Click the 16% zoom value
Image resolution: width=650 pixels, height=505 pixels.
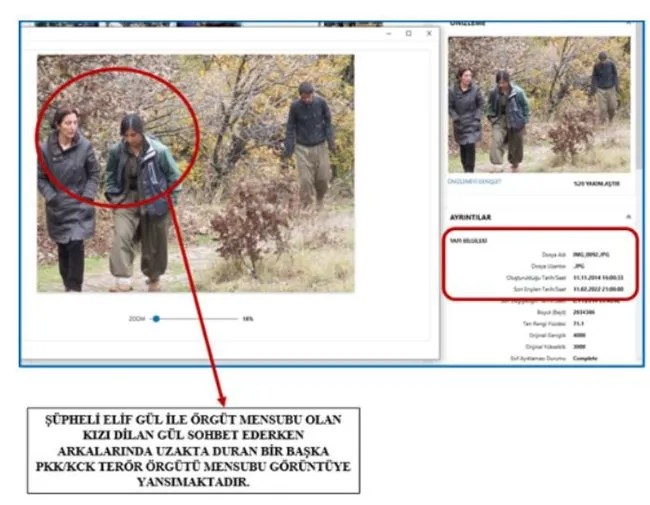tap(248, 319)
